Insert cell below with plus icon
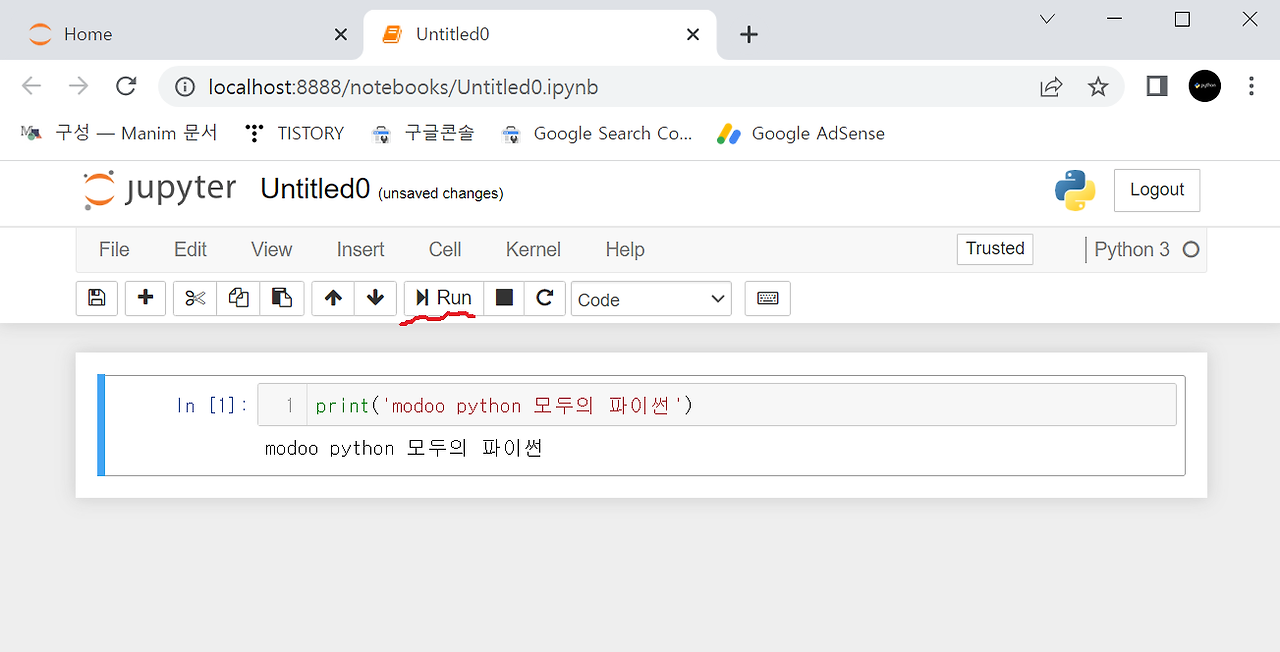The image size is (1280, 652). tap(145, 298)
